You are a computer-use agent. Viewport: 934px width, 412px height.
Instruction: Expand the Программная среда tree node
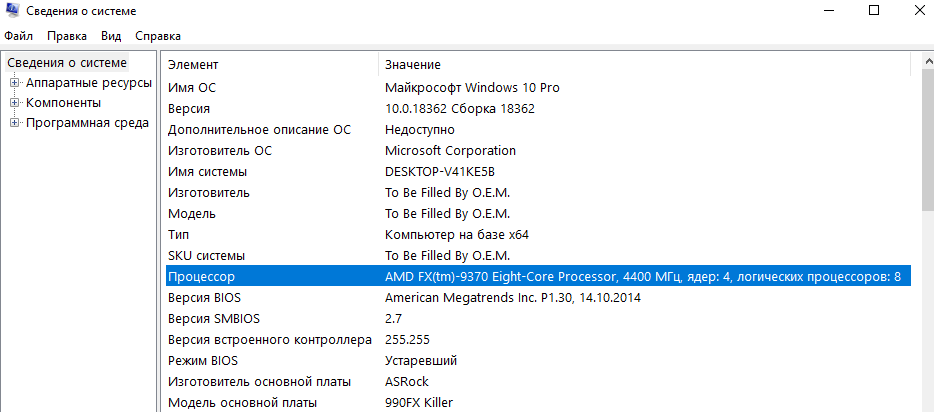coord(15,123)
